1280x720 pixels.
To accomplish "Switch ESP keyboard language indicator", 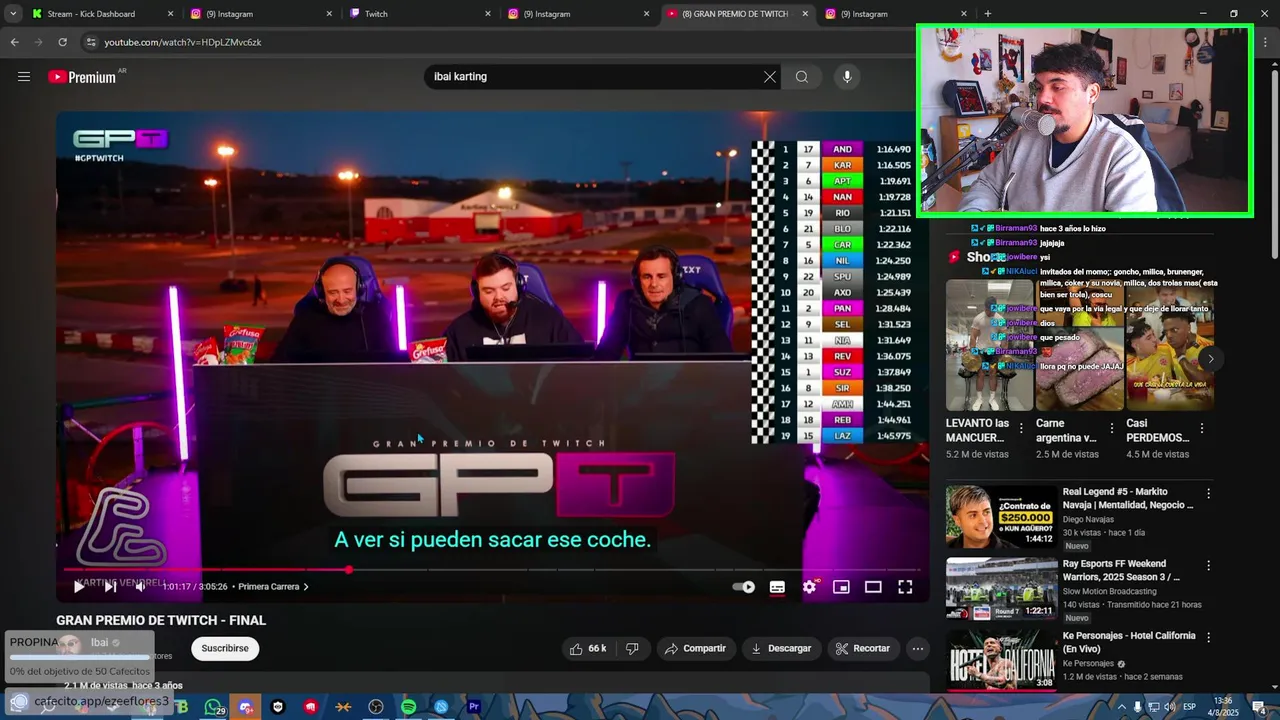I will tap(1190, 707).
